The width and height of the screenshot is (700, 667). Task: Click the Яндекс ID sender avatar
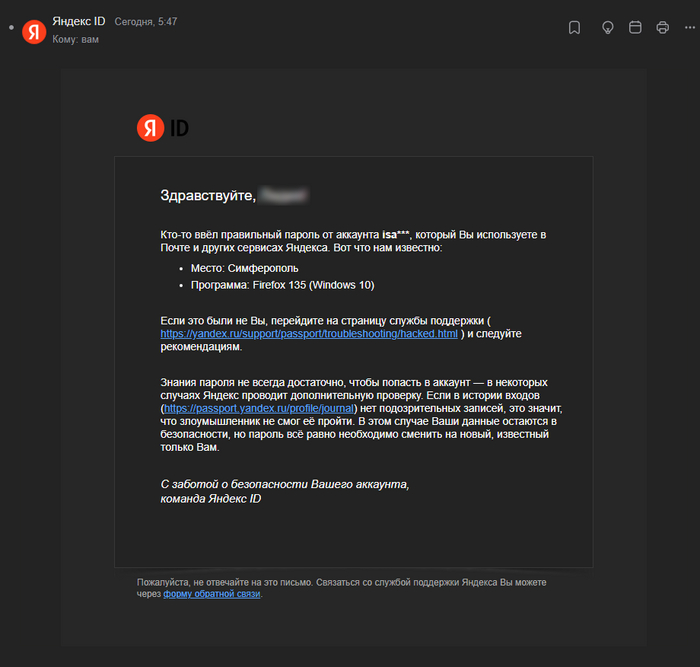coord(34,32)
